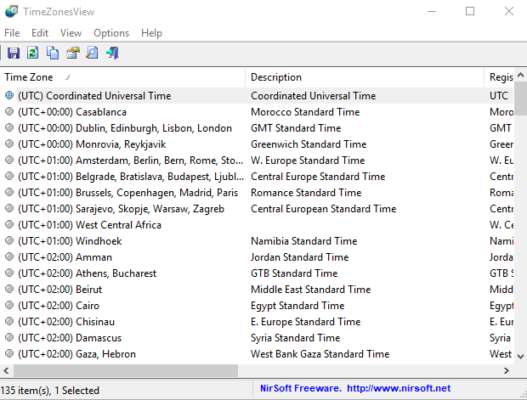Open the Properties toolbar icon
This screenshot has height=400, width=527.
click(x=73, y=53)
